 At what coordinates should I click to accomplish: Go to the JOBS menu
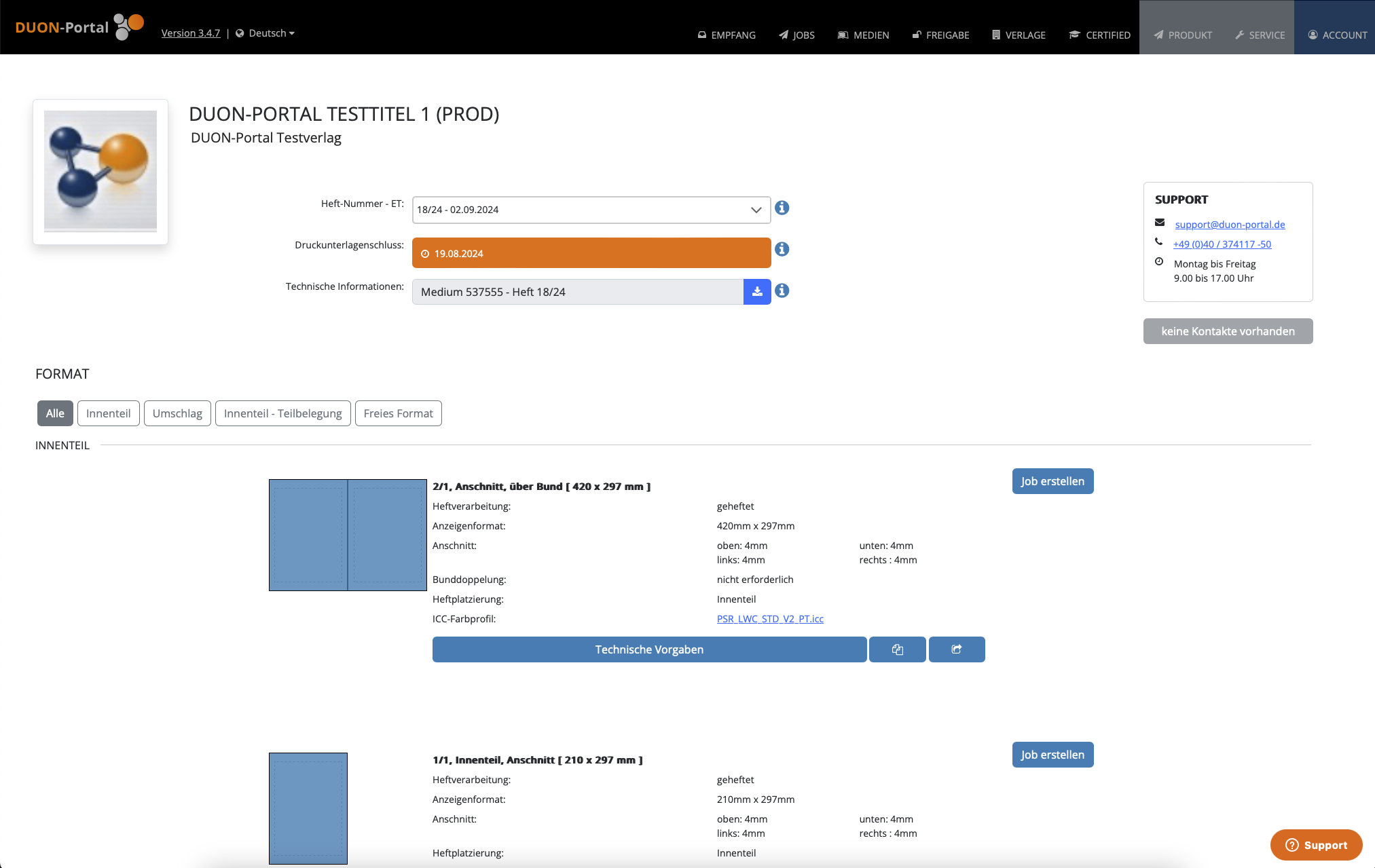pyautogui.click(x=796, y=35)
